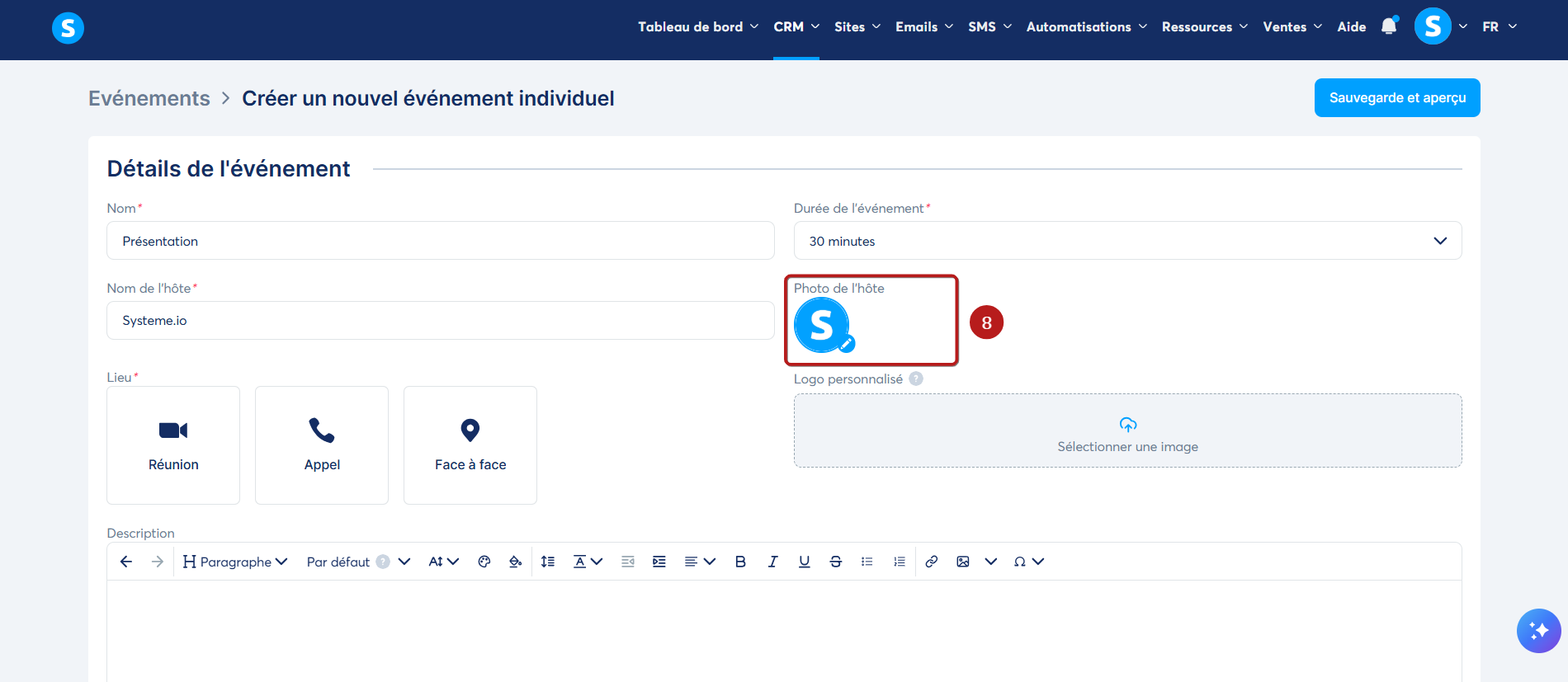Toggle underline formatting

[x=804, y=562]
